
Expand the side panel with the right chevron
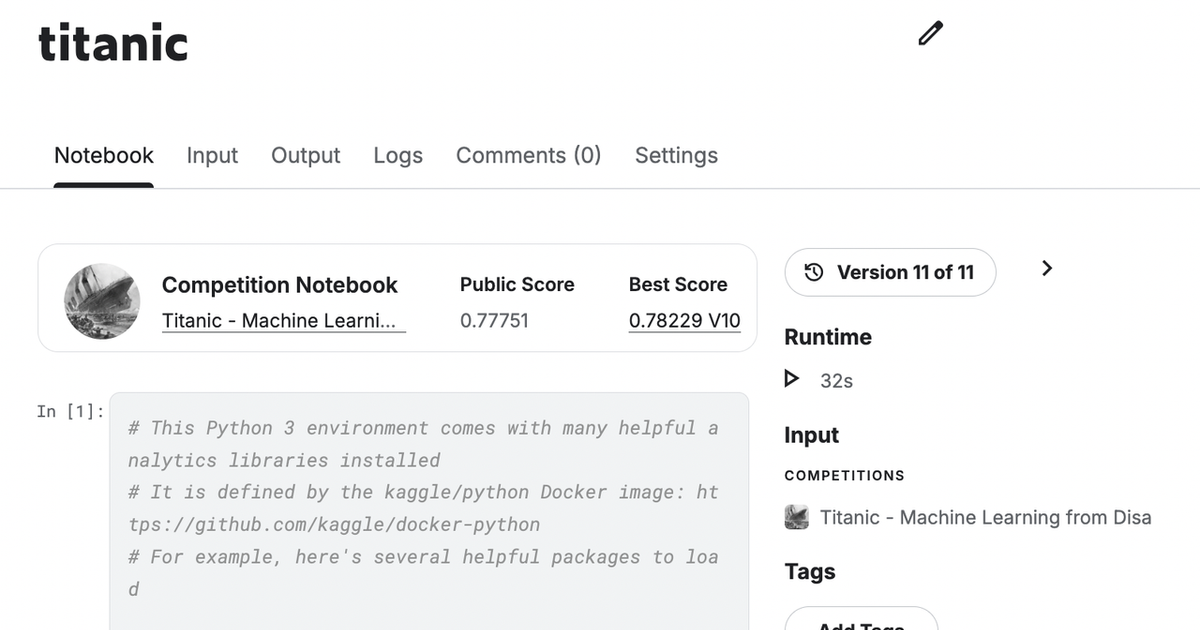click(1047, 268)
